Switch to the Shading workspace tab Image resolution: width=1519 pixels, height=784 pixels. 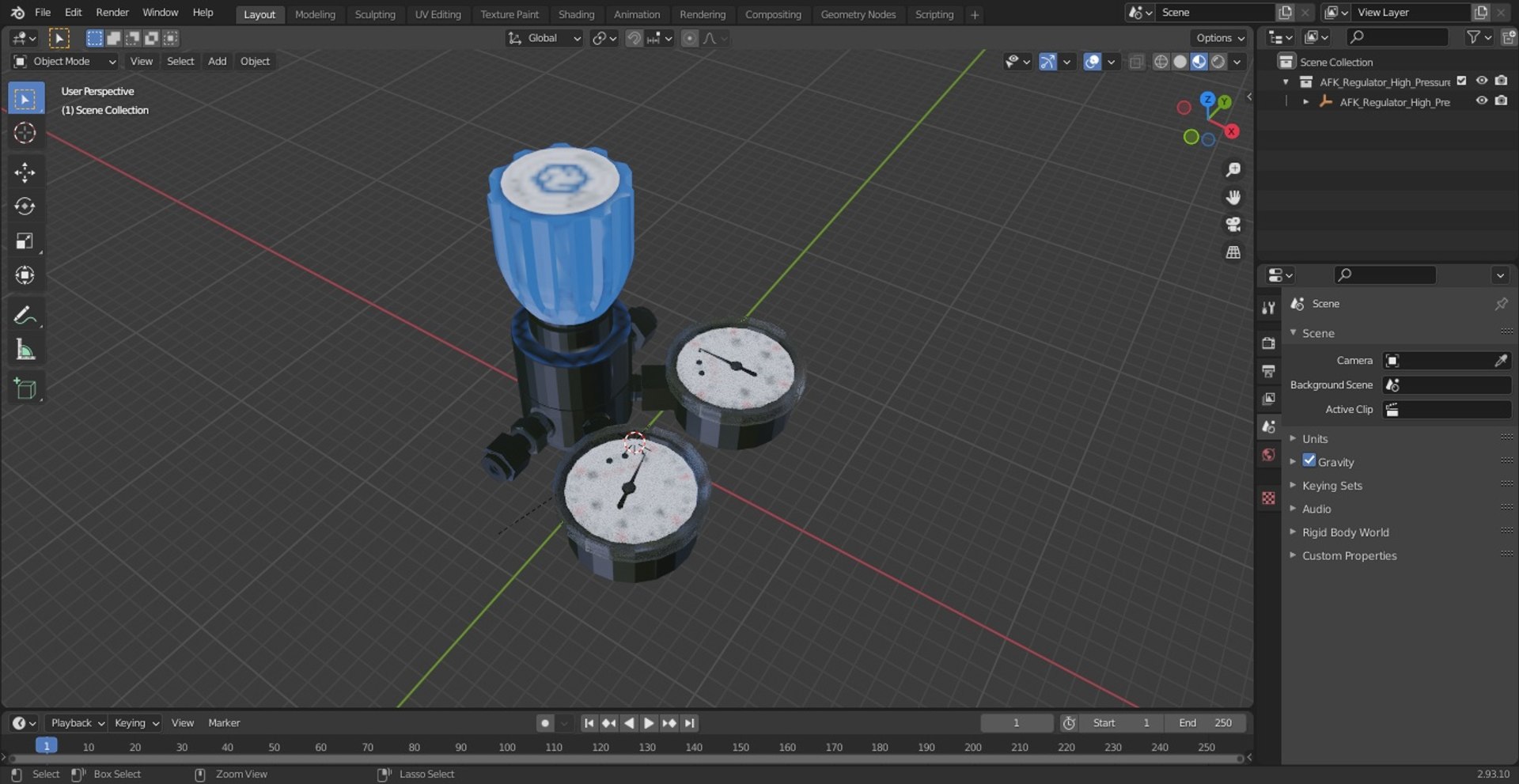pyautogui.click(x=576, y=14)
